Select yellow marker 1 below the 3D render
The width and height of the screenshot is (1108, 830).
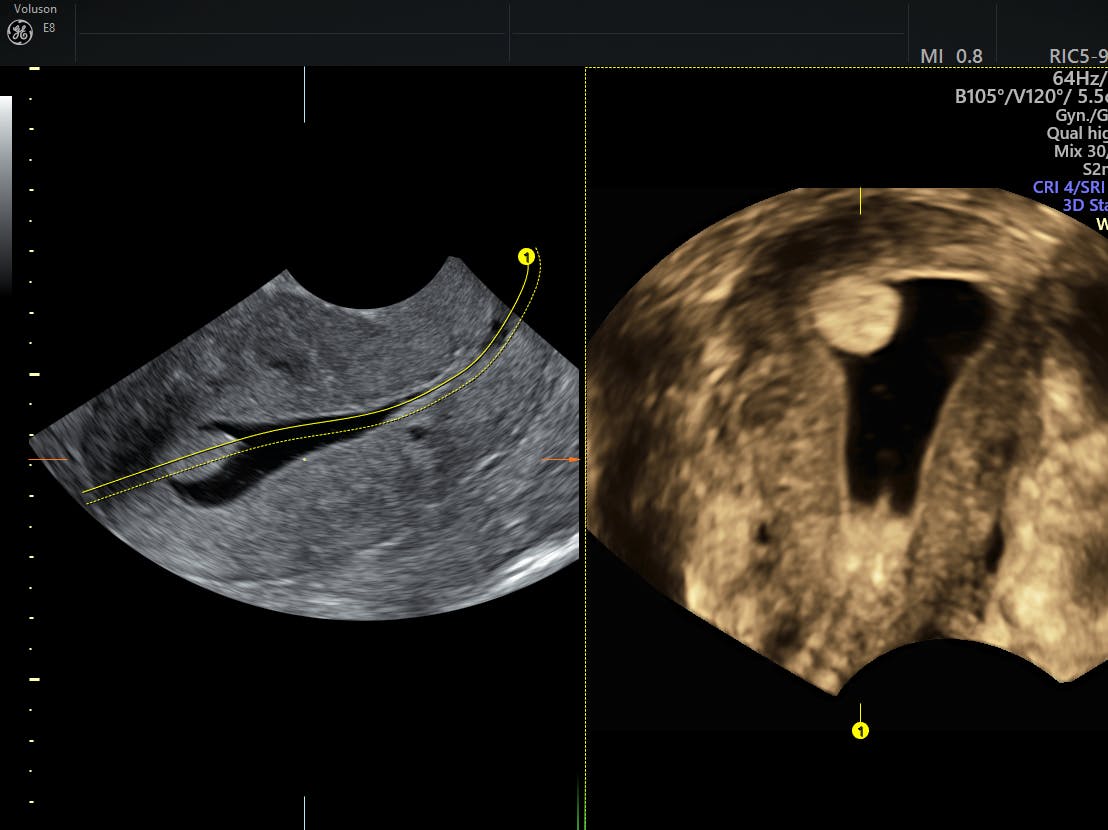(860, 731)
